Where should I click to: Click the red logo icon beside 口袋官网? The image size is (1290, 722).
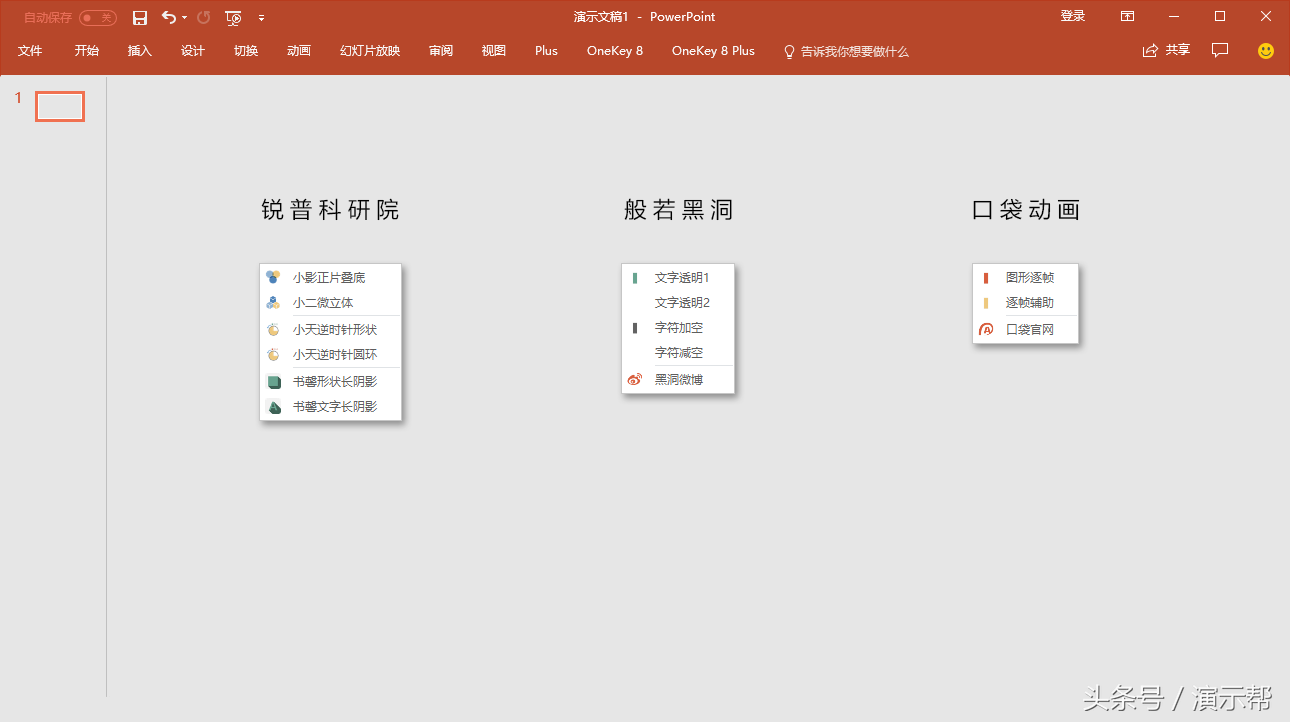click(986, 329)
